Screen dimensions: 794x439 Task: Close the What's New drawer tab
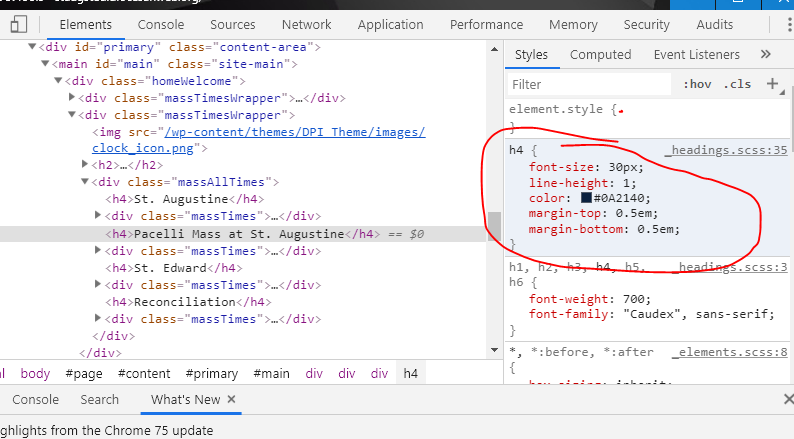coord(232,400)
